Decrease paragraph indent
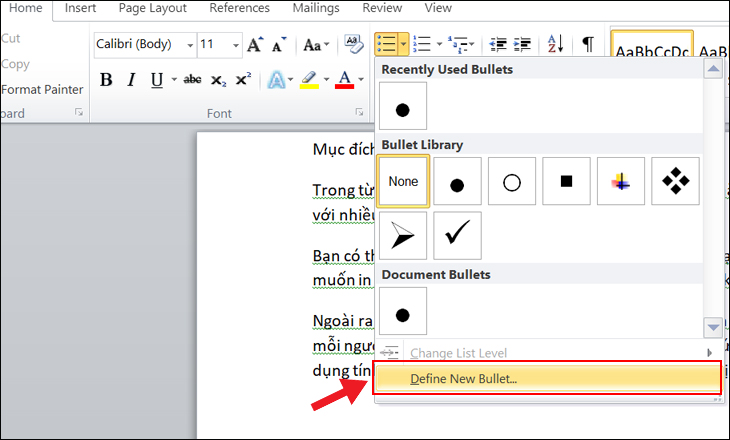 (498, 44)
